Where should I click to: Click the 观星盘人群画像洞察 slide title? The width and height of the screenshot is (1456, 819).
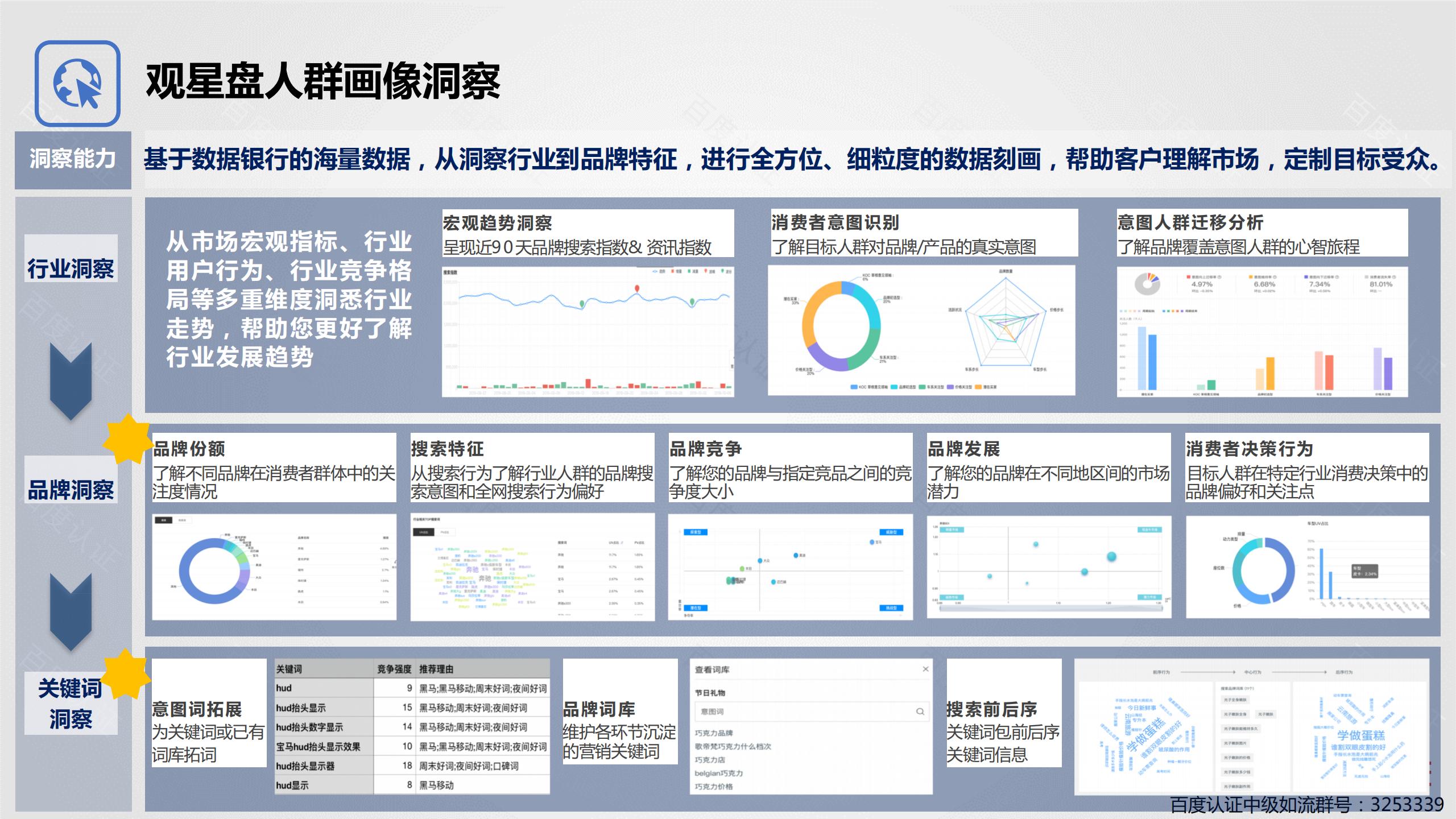(322, 81)
